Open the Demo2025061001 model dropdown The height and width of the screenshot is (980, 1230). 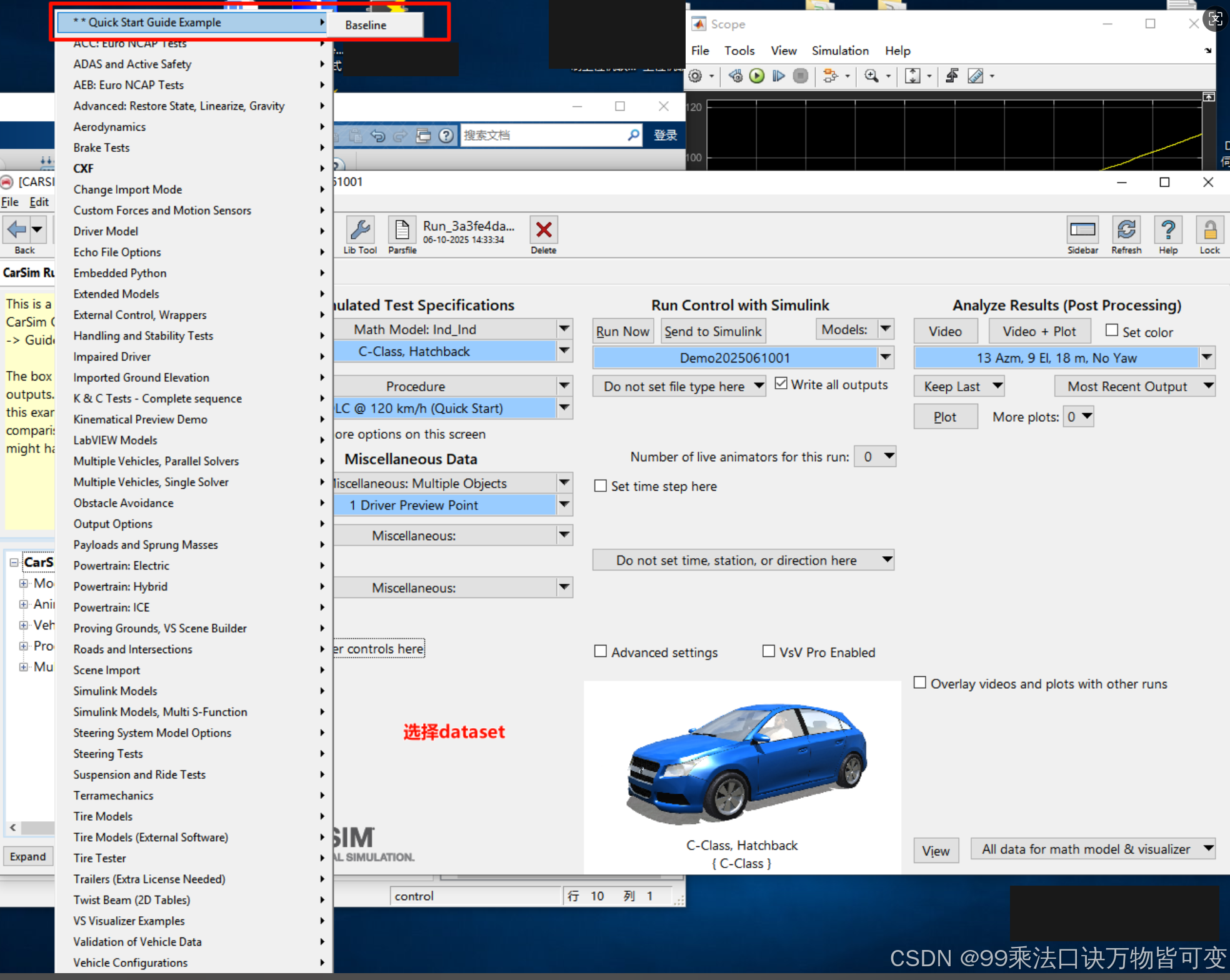886,357
